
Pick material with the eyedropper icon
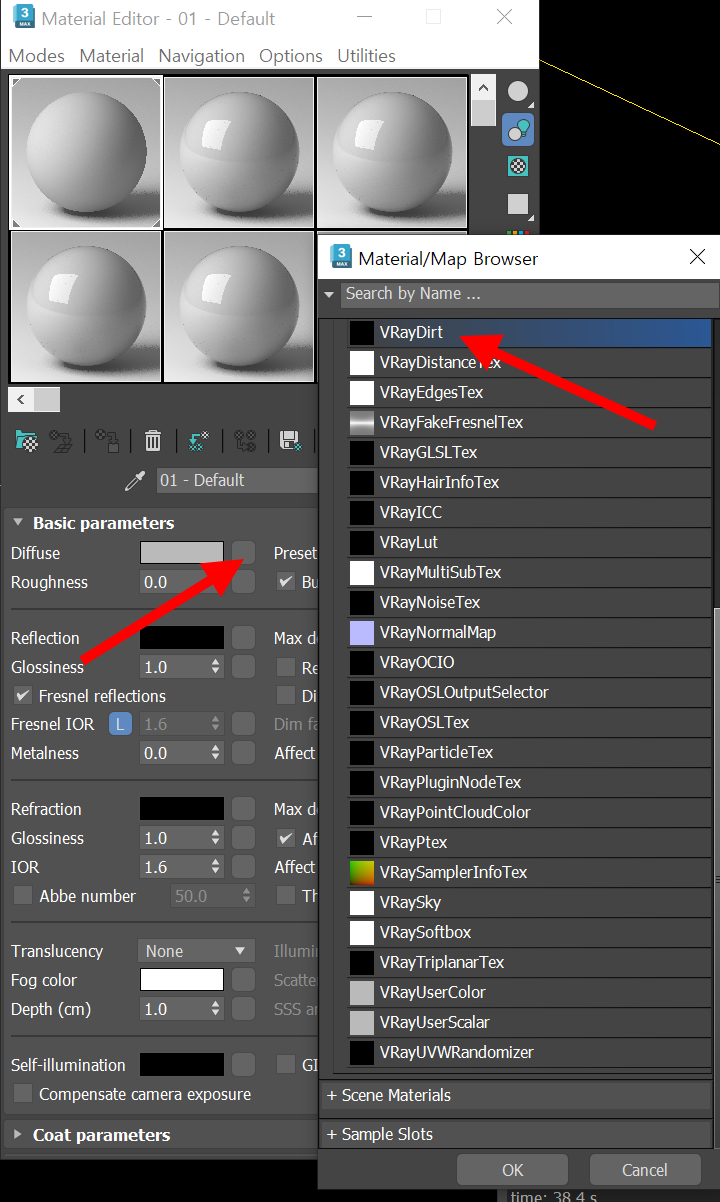(134, 481)
